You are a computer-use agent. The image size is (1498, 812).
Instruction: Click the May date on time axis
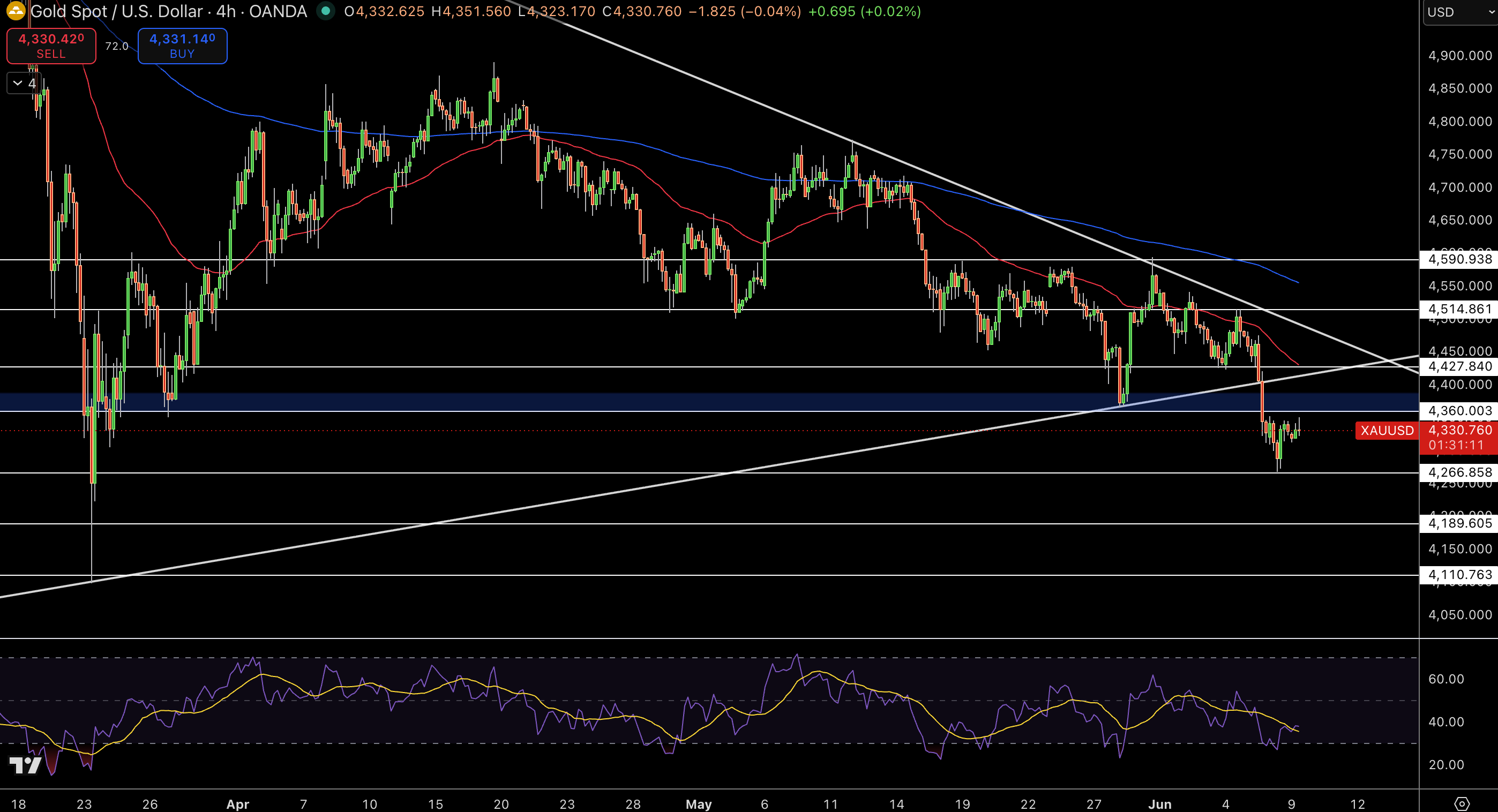coord(699,805)
